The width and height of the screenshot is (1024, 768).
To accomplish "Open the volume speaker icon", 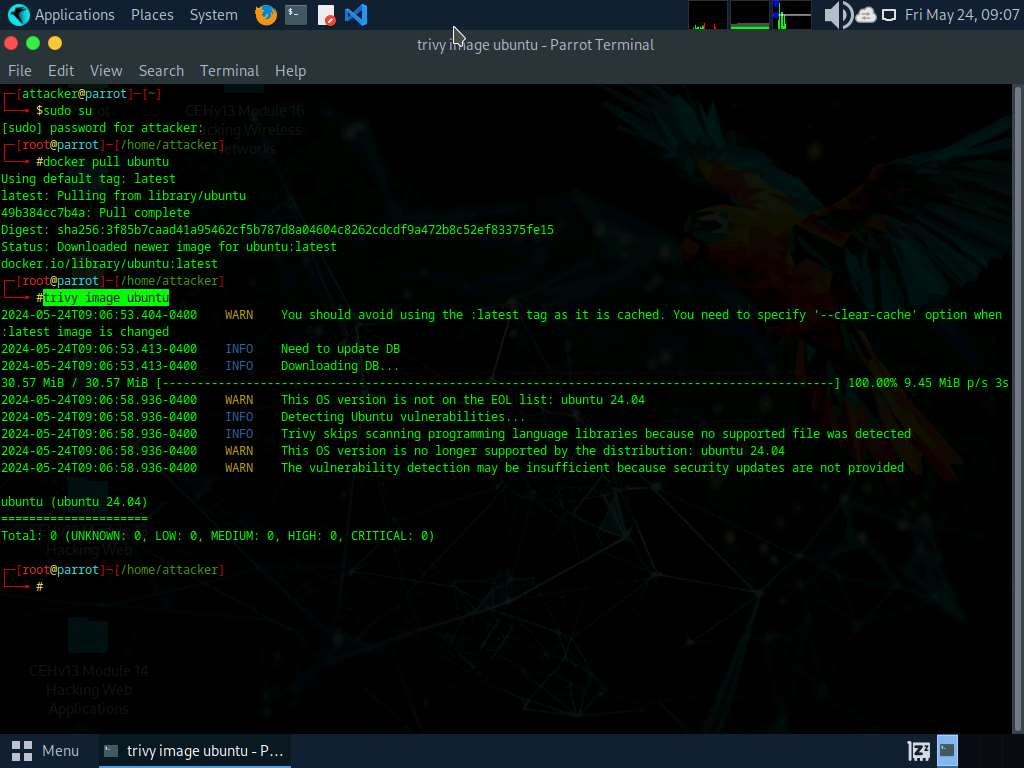I will [x=836, y=15].
